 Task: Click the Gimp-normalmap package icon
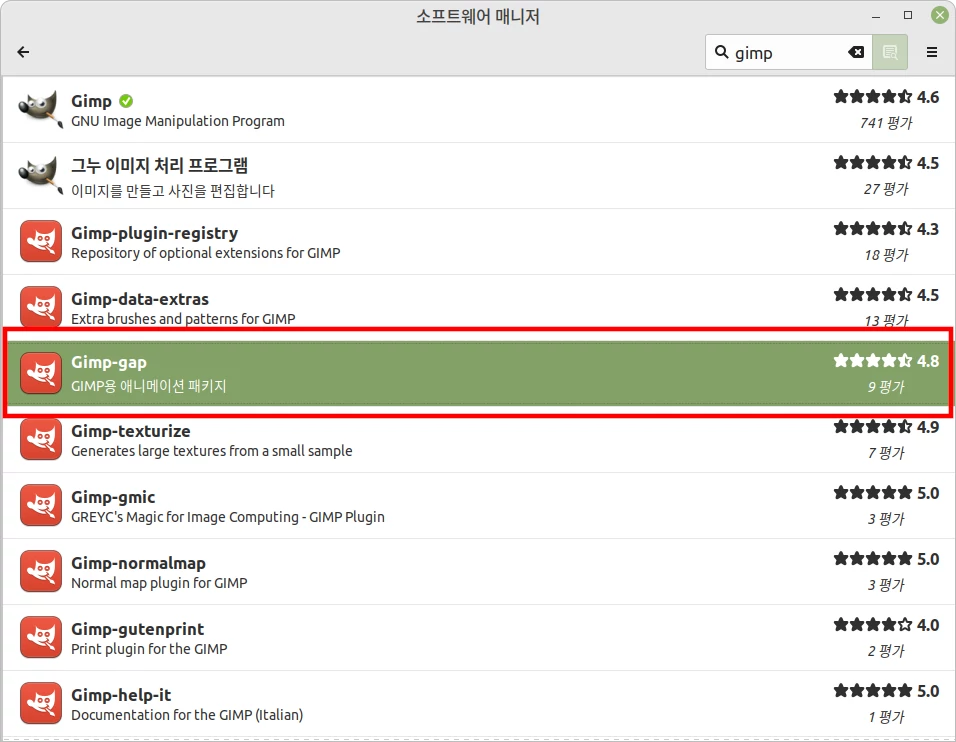[41, 571]
